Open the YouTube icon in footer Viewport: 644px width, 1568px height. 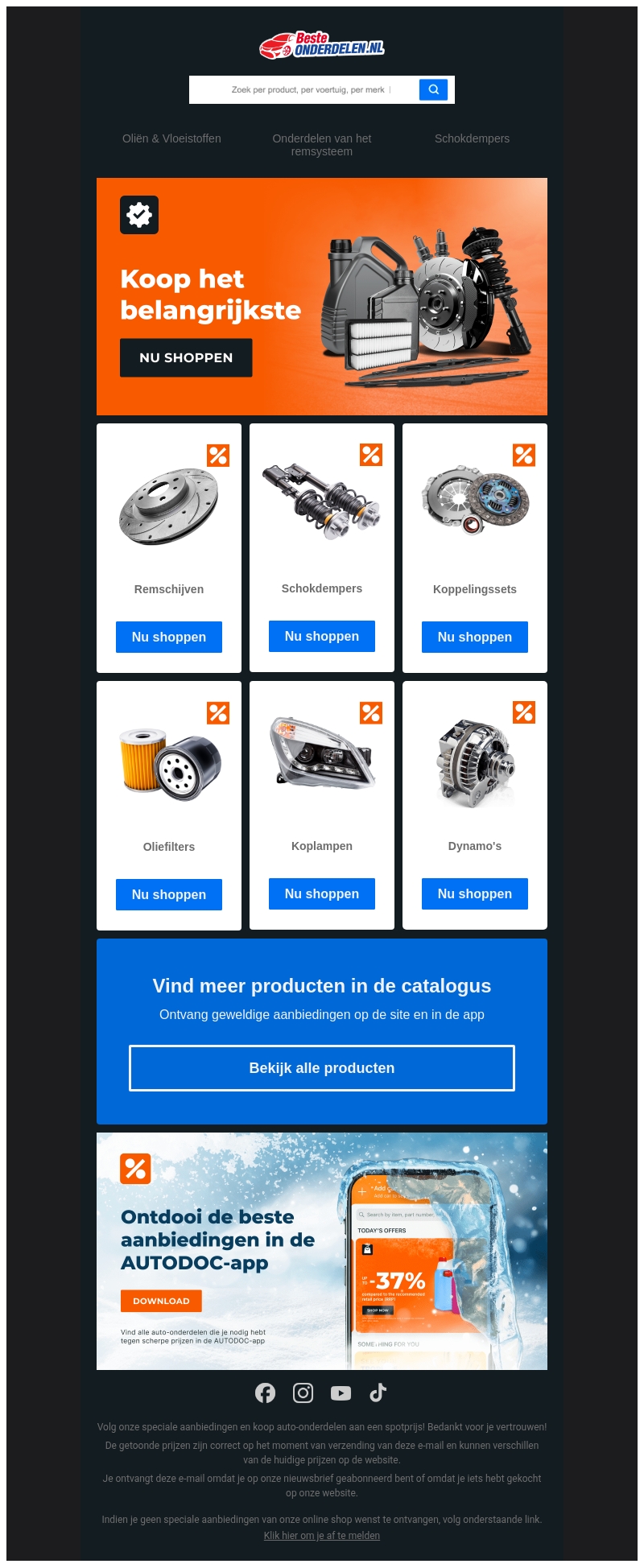click(x=341, y=1393)
